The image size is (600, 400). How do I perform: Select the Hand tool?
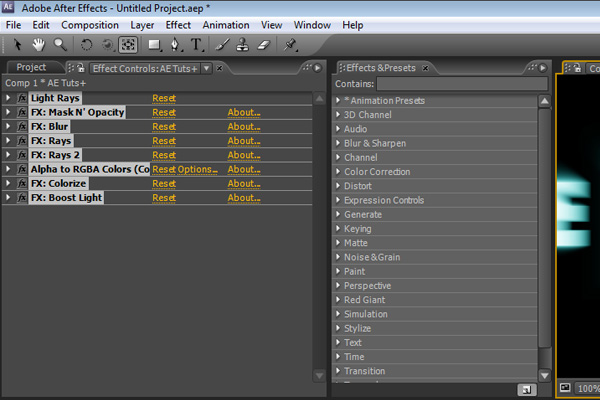[x=38, y=45]
